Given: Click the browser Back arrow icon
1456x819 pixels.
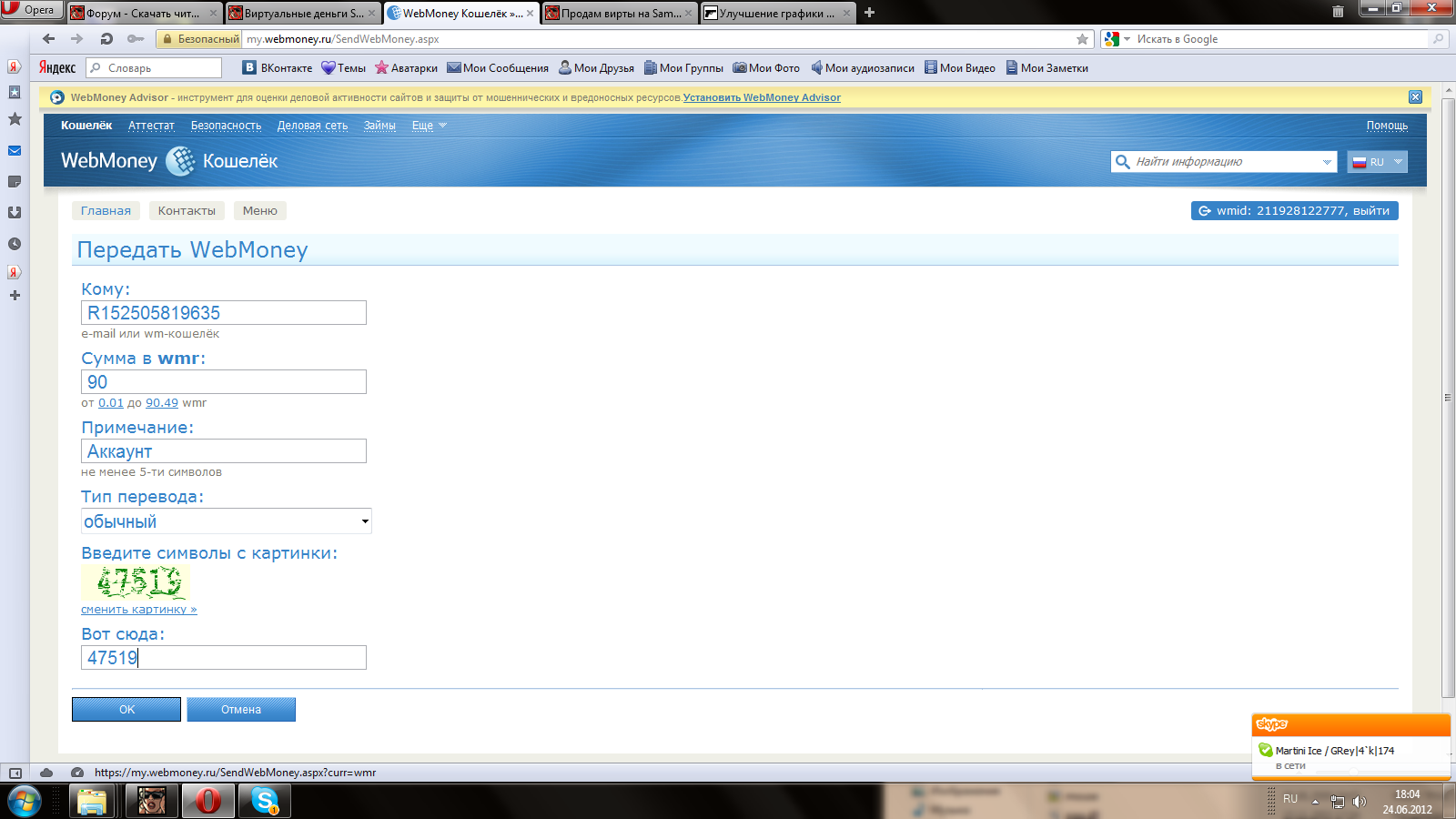Looking at the screenshot, I should 49,39.
